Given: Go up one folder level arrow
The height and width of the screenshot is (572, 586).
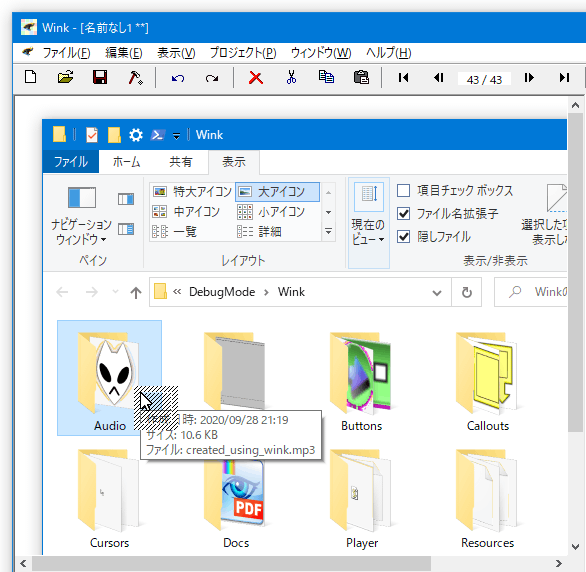Looking at the screenshot, I should coord(136,292).
